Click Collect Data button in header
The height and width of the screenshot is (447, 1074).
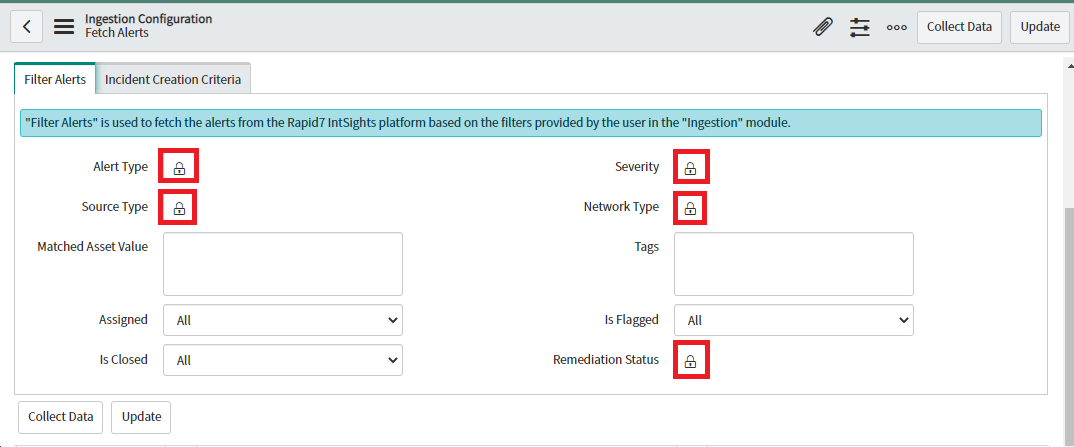coord(959,27)
